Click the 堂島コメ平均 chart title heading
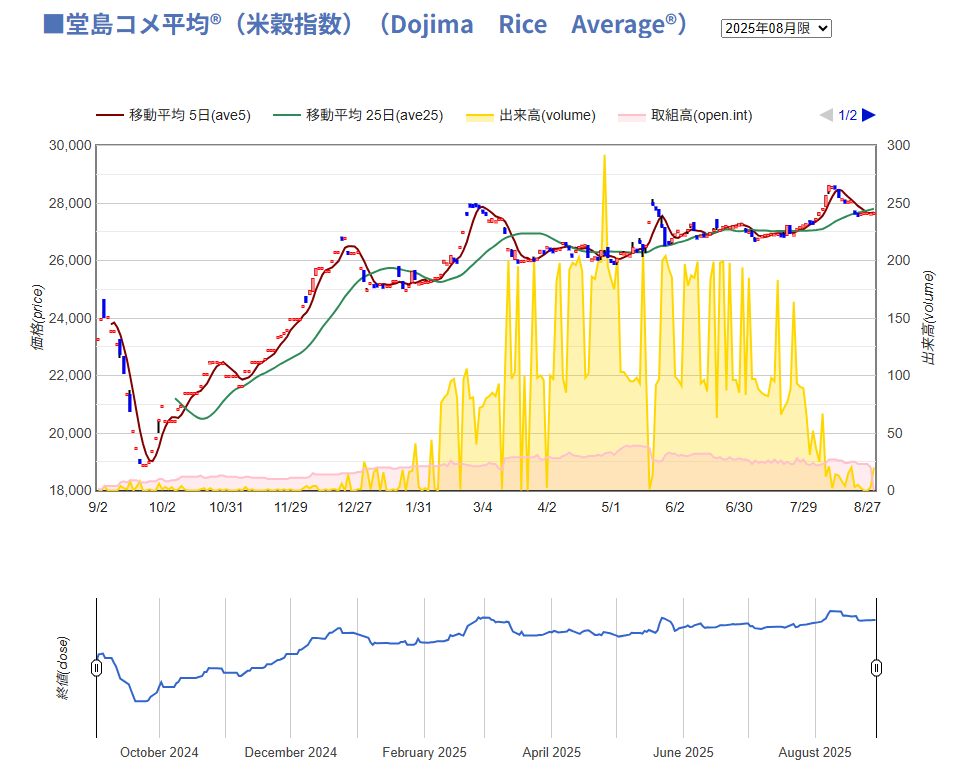This screenshot has width=958, height=774. tap(365, 24)
